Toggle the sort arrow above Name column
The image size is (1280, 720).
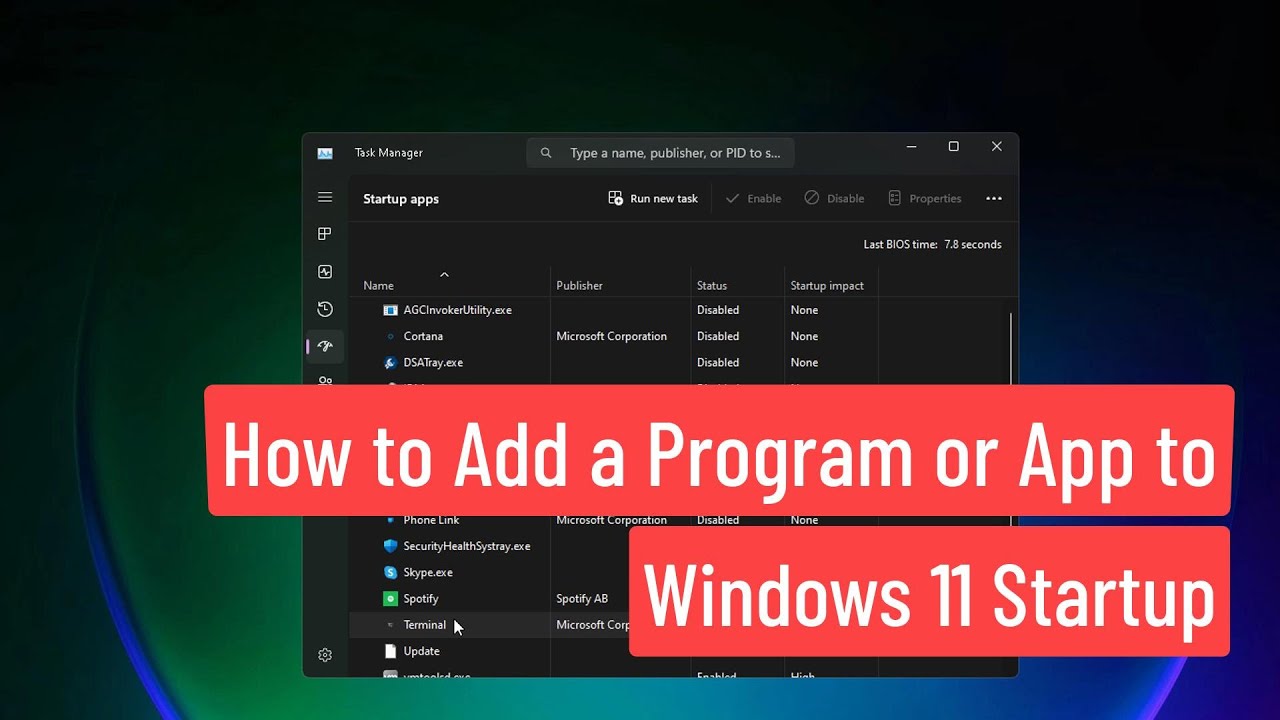(x=444, y=274)
